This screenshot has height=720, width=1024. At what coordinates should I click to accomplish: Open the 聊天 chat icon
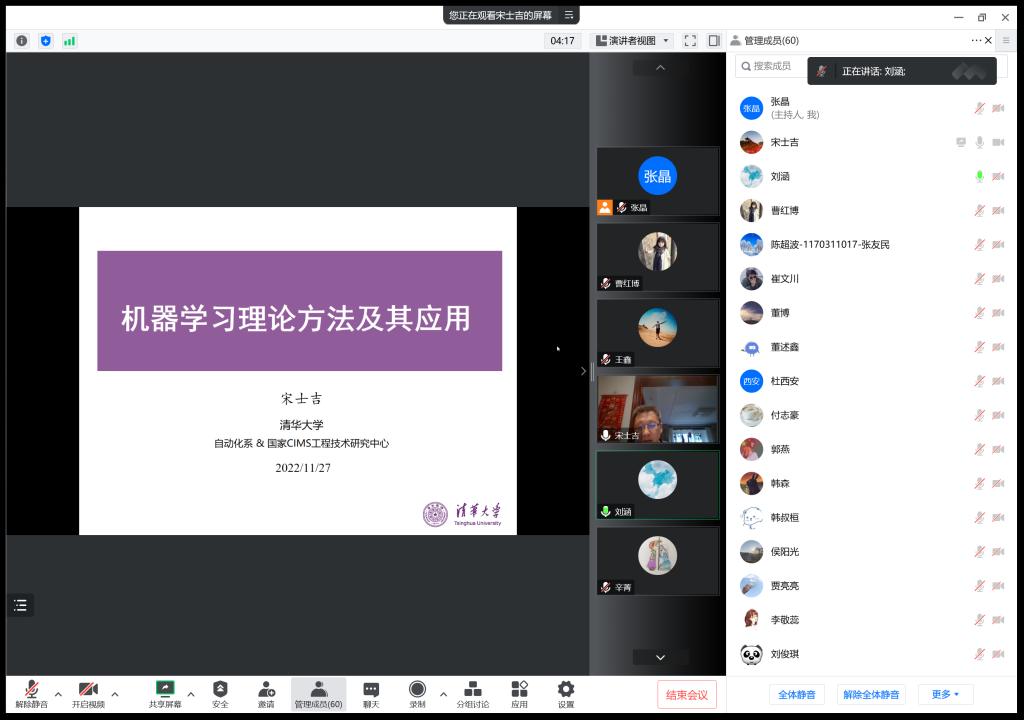(371, 690)
